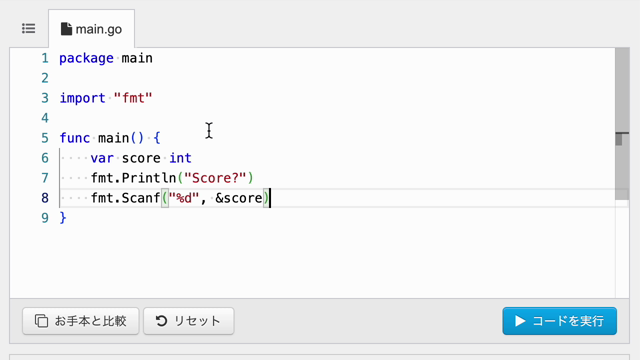The height and width of the screenshot is (360, 640).
Task: Click line number 8 in gutter
Action: (45, 198)
